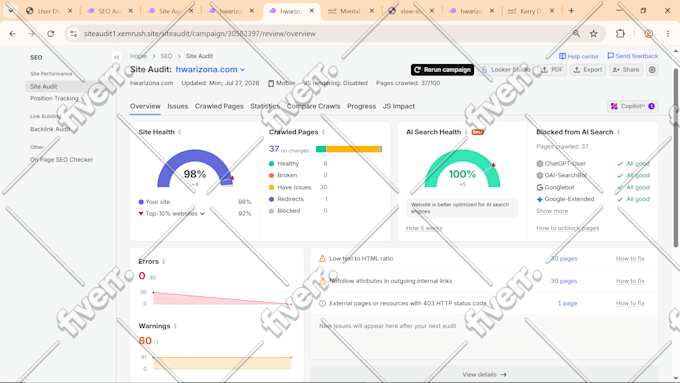Click the zoom magnifier icon in address bar

pyautogui.click(x=576, y=33)
